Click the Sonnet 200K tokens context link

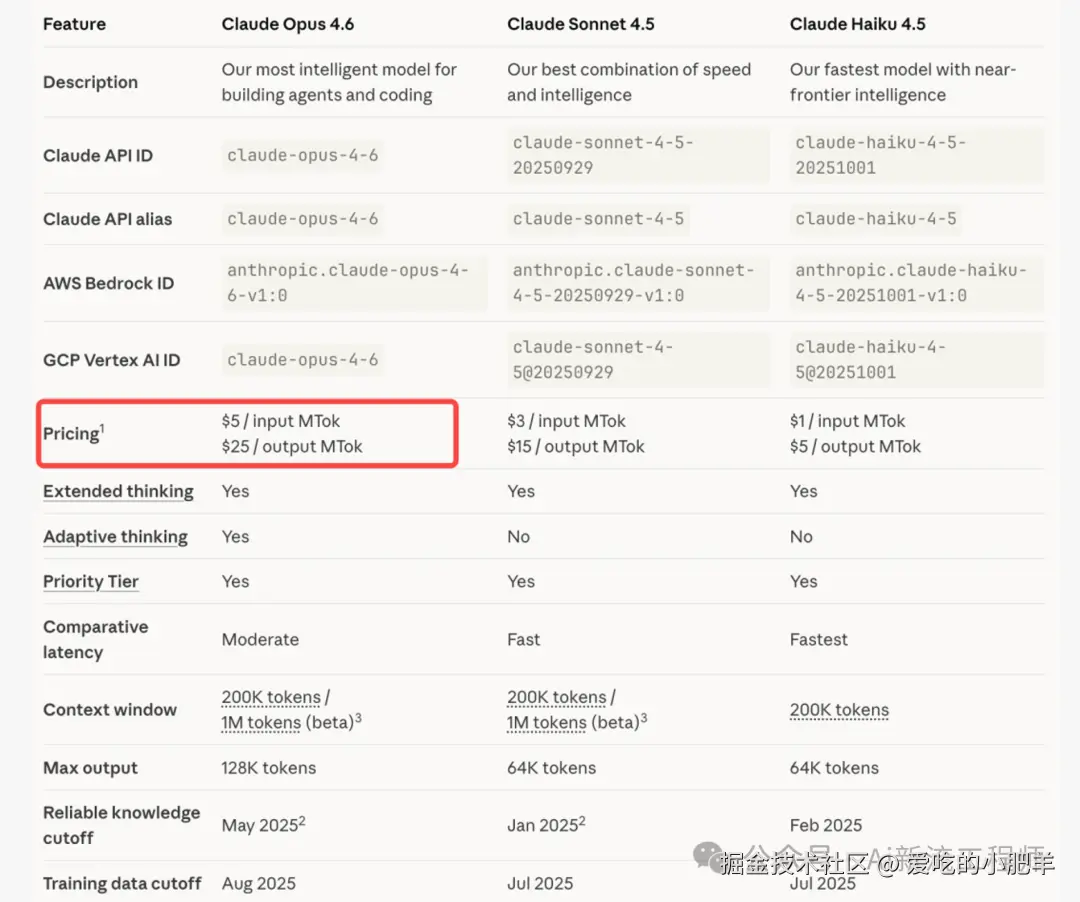(x=557, y=697)
